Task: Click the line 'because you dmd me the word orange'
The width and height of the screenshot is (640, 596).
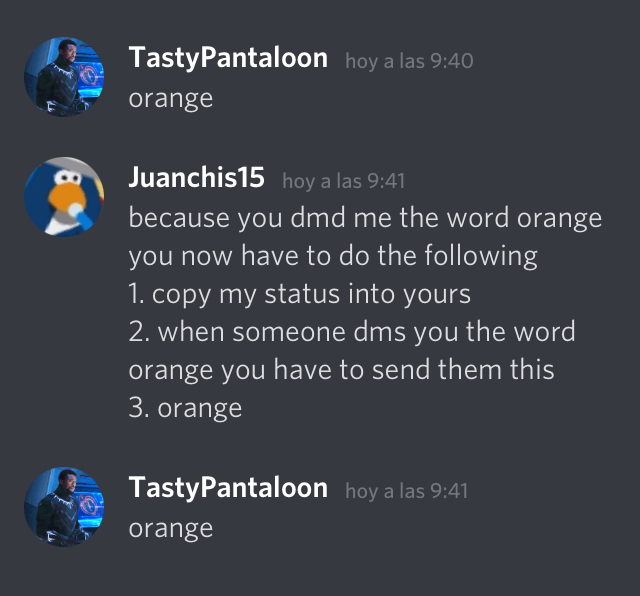Action: pos(365,218)
